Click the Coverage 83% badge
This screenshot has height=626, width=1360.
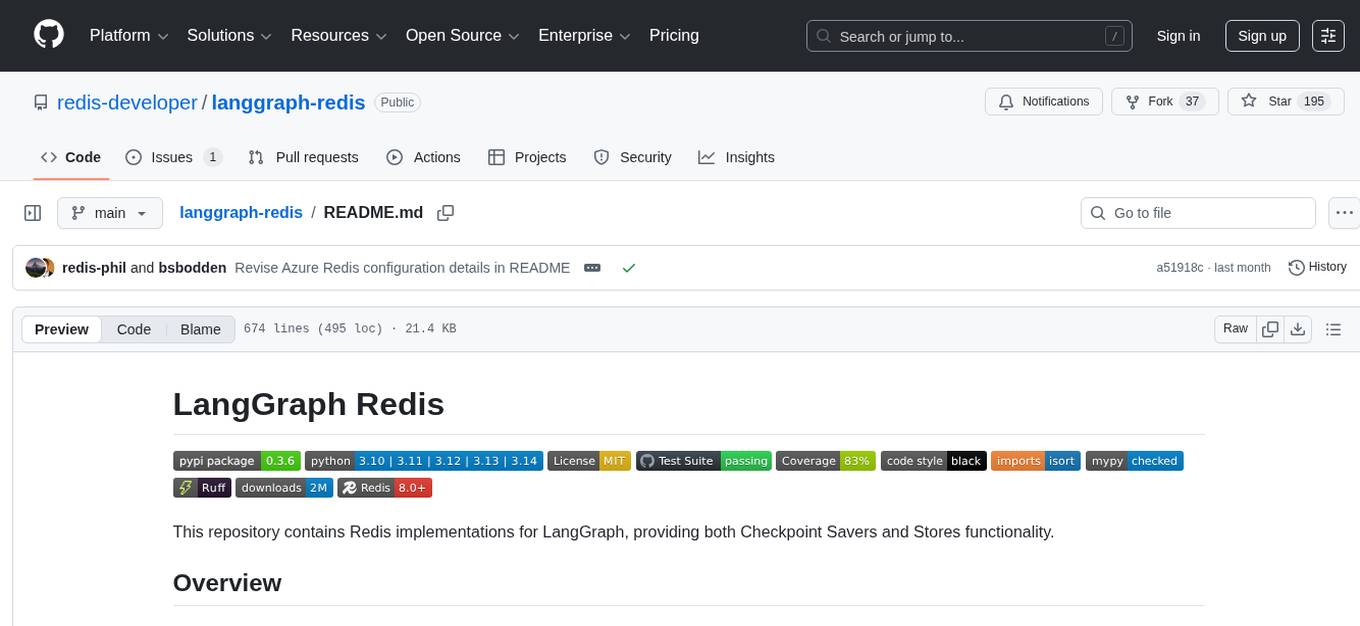coord(826,461)
